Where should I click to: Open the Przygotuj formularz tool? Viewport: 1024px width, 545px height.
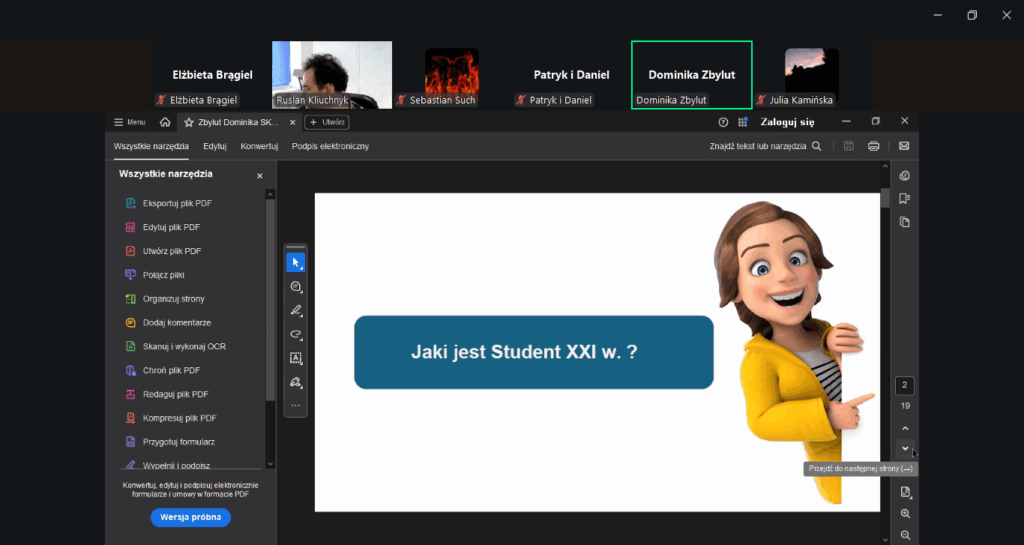coord(170,442)
